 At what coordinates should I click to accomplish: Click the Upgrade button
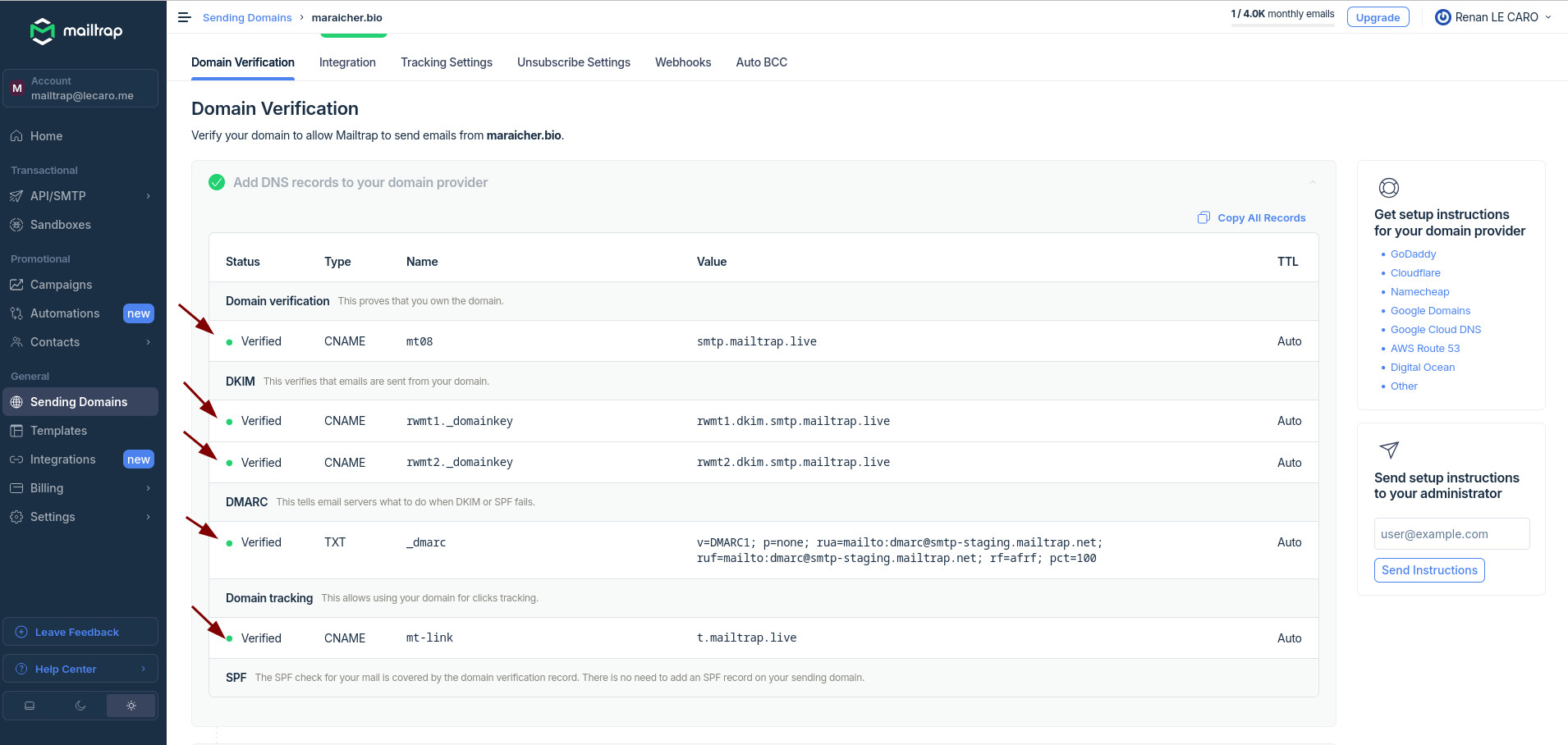(x=1378, y=17)
